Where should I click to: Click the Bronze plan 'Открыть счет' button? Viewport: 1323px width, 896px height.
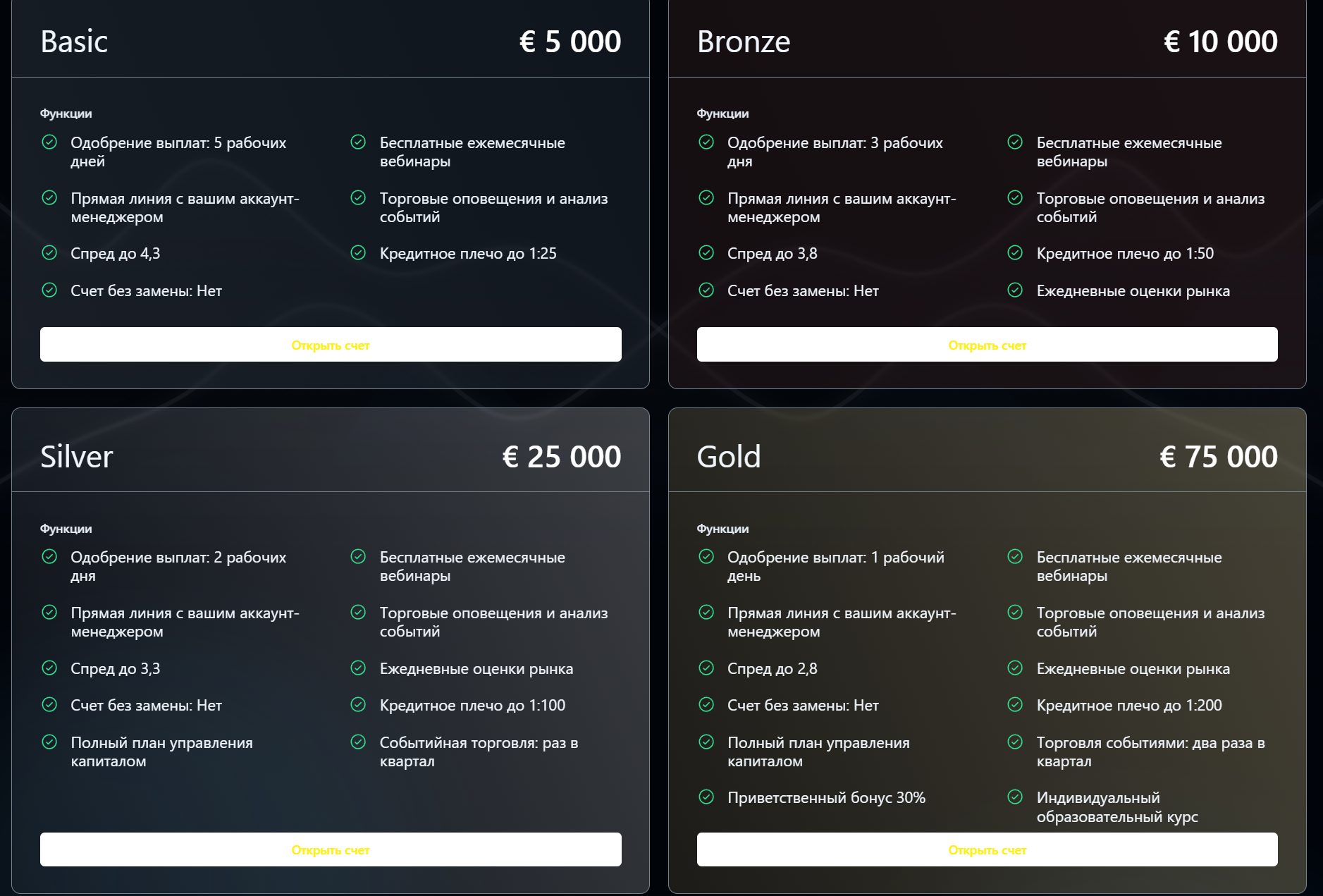click(987, 345)
